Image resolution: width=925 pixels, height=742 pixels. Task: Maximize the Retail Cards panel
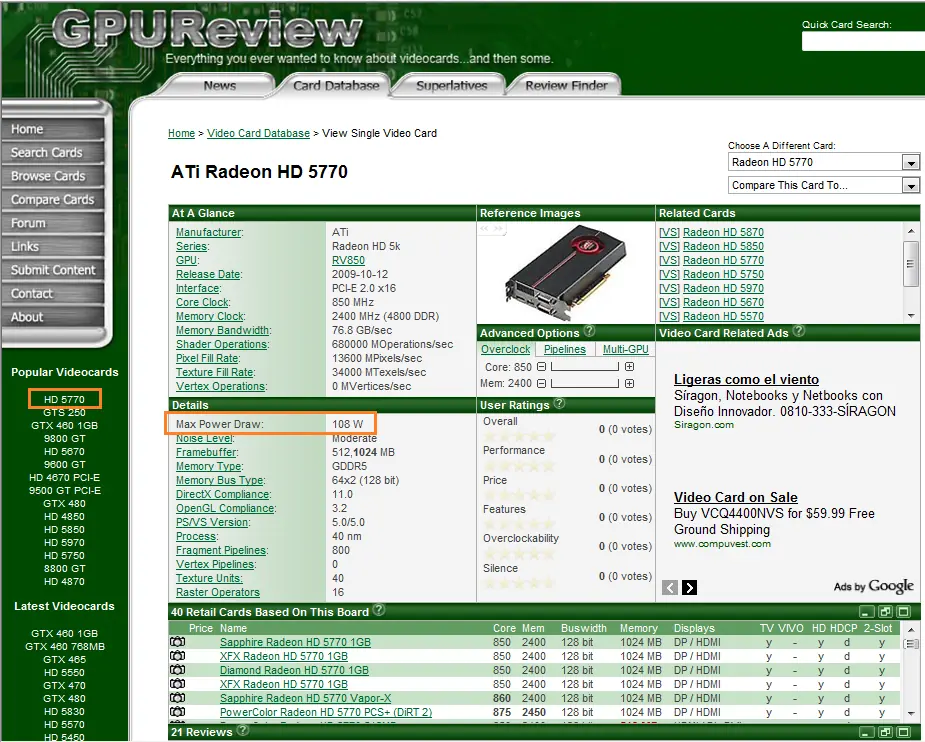(904, 612)
